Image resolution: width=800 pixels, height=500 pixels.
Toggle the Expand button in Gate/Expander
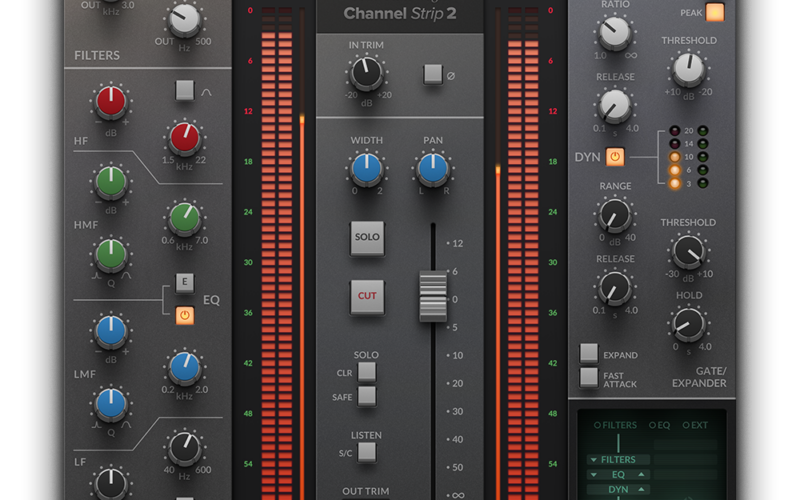(x=589, y=353)
